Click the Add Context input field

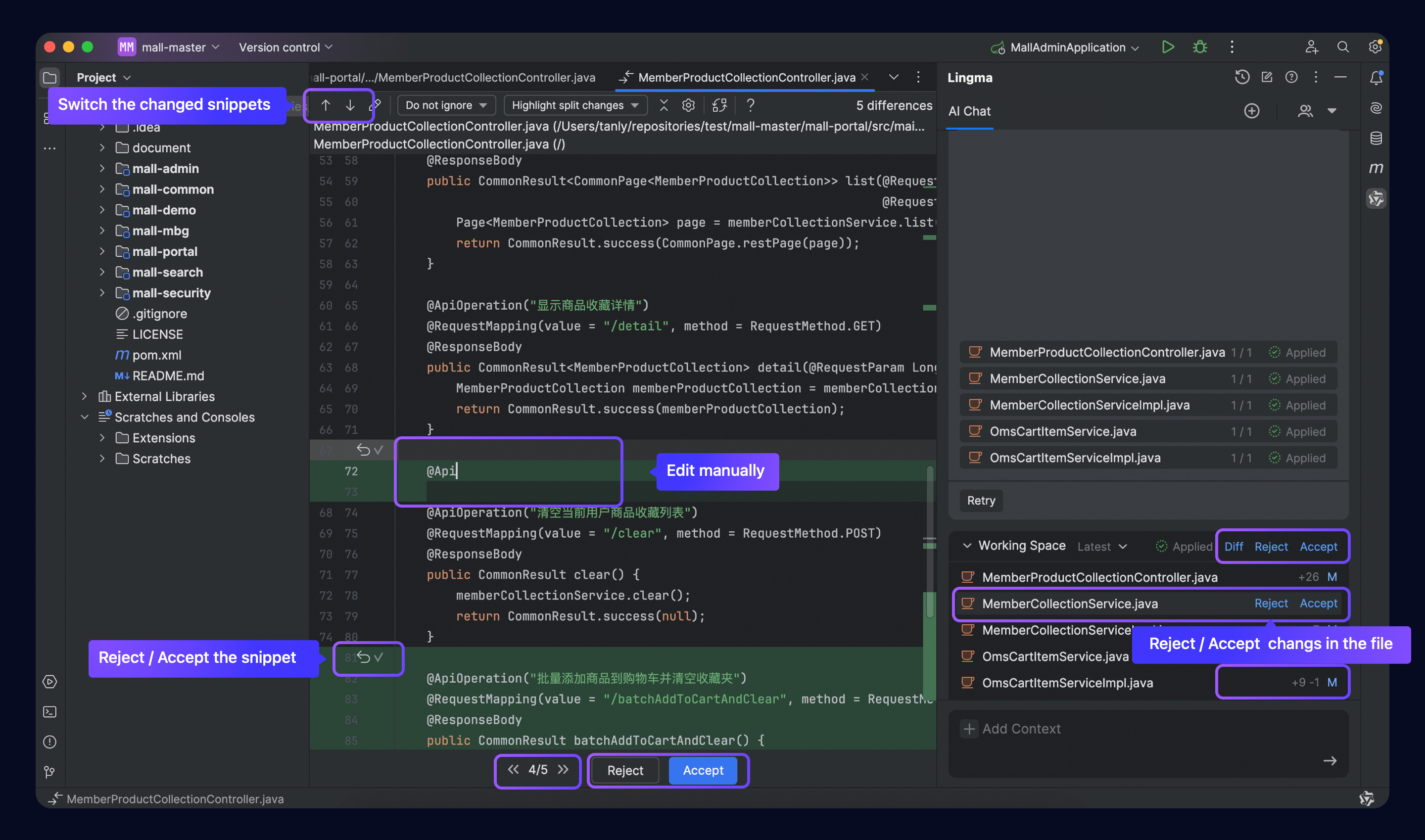(1021, 729)
